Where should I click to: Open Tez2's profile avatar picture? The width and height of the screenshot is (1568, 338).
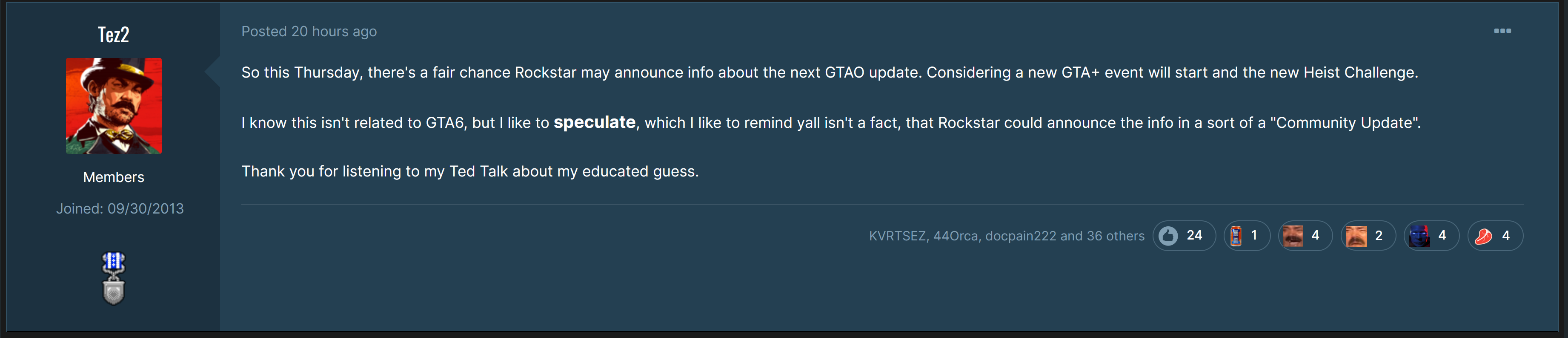pos(114,106)
